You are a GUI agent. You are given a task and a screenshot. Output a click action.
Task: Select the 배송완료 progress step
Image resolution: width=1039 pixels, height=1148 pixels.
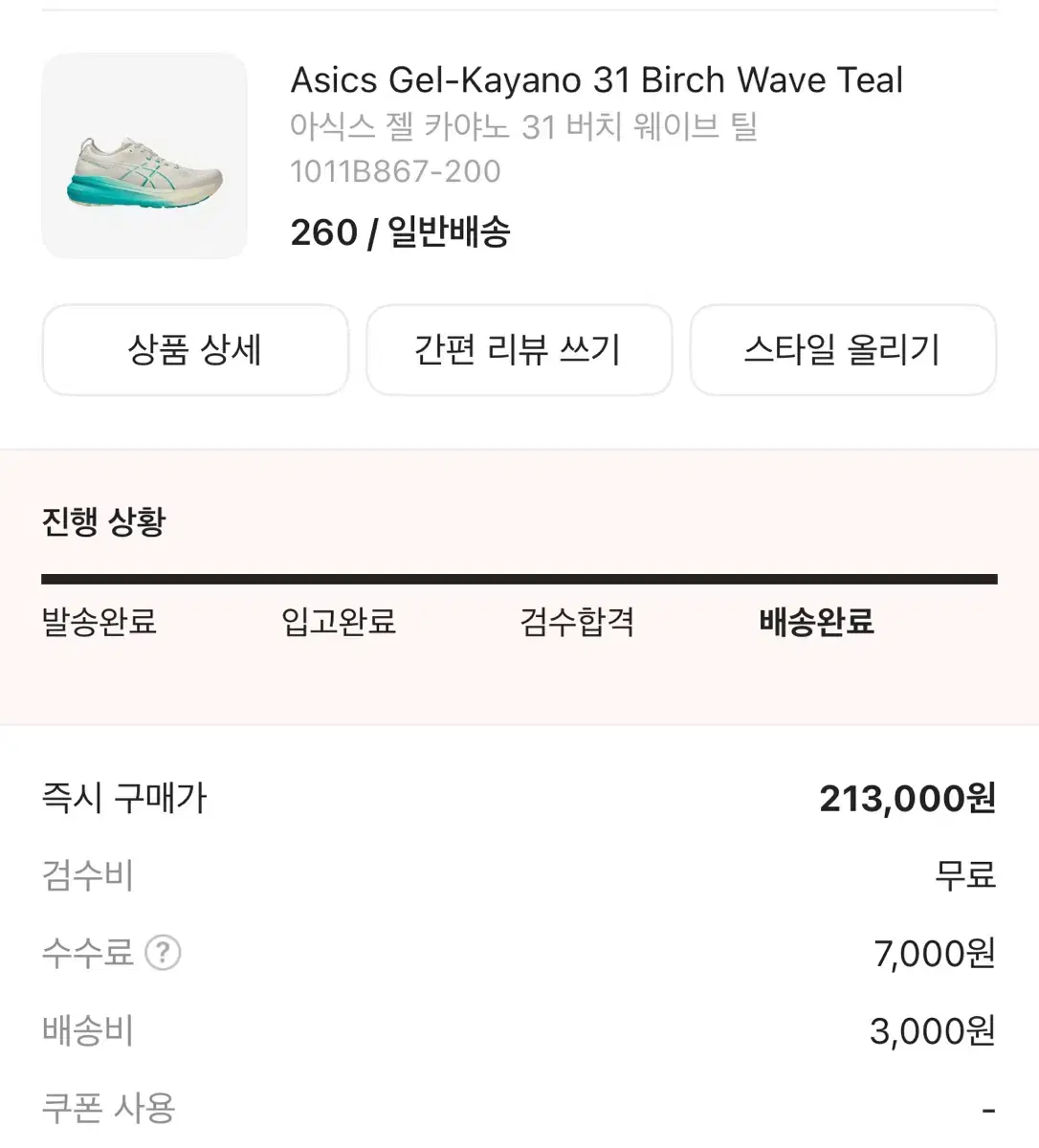pyautogui.click(x=816, y=622)
